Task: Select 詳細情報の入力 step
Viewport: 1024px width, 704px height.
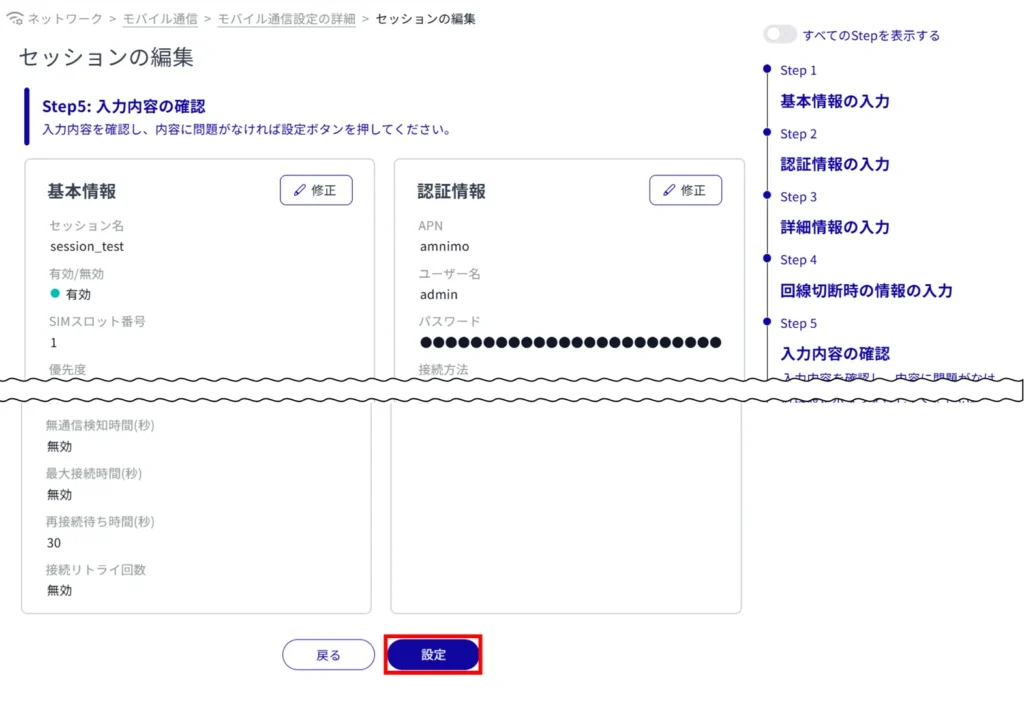Action: coord(834,227)
